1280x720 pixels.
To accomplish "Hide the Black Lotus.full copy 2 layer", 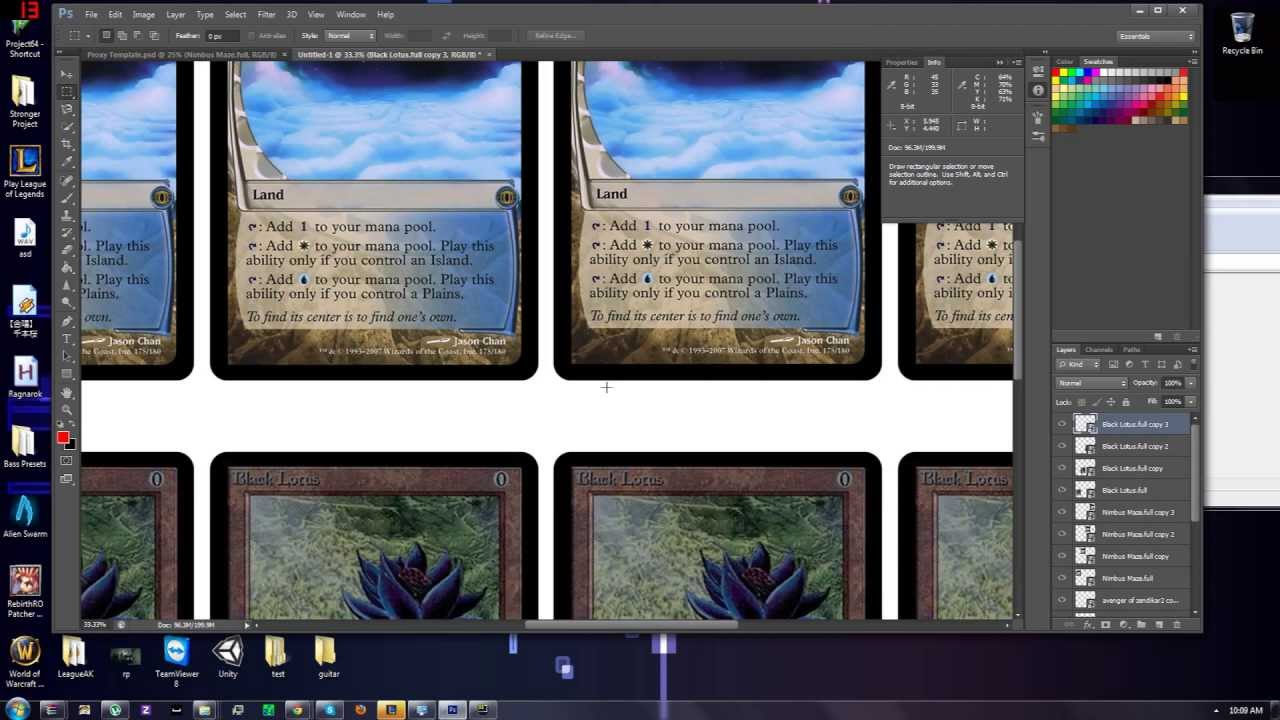I will (1062, 446).
